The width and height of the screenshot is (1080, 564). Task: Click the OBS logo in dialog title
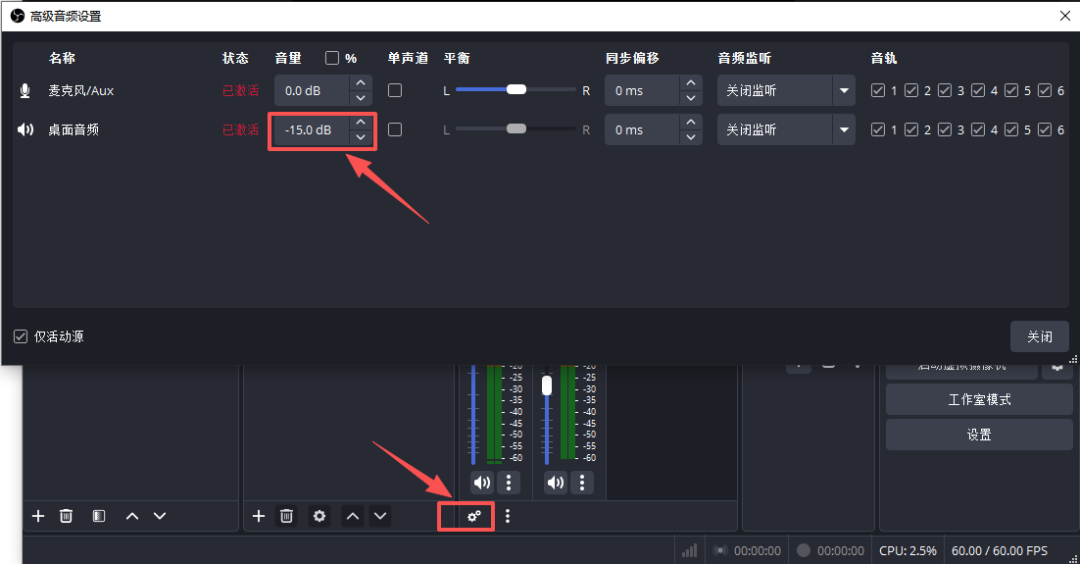pyautogui.click(x=17, y=16)
